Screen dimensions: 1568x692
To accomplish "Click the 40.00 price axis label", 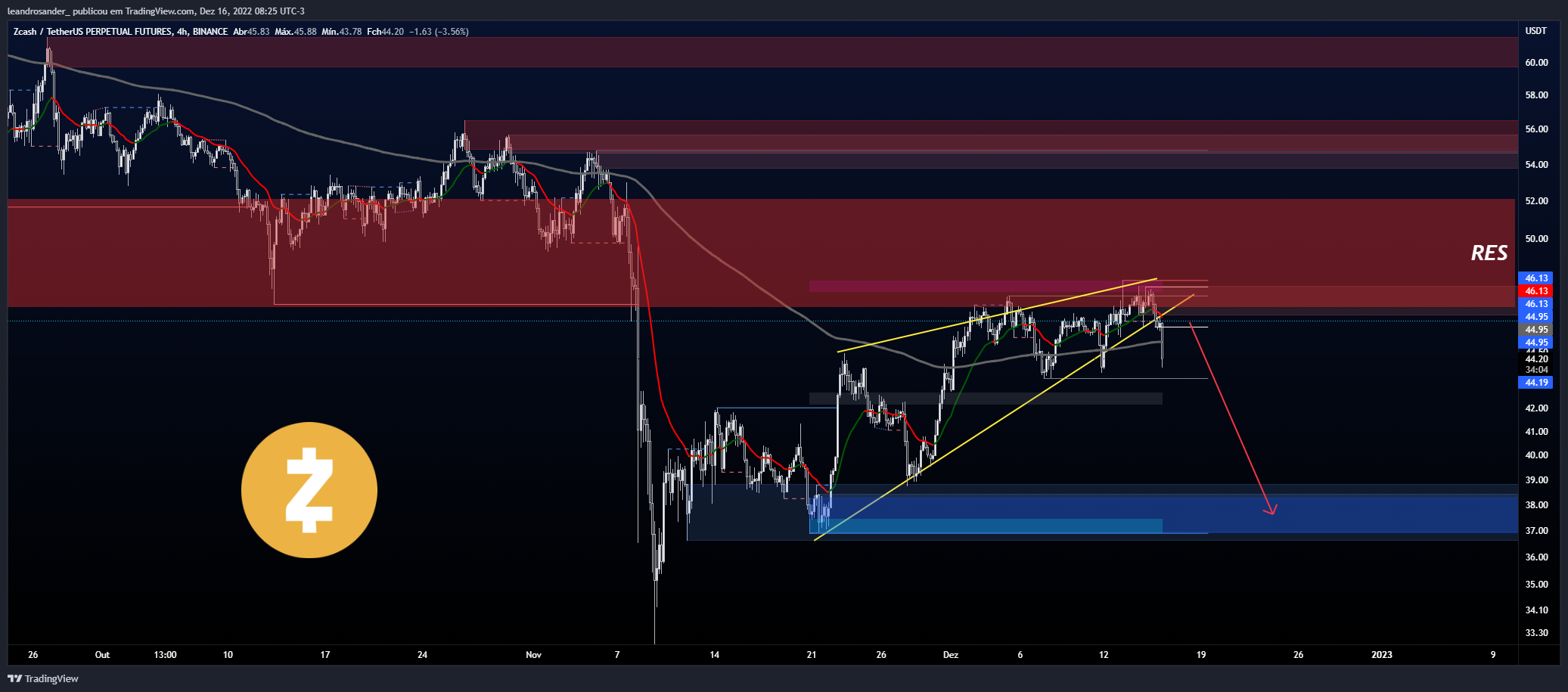I will pyautogui.click(x=1536, y=455).
